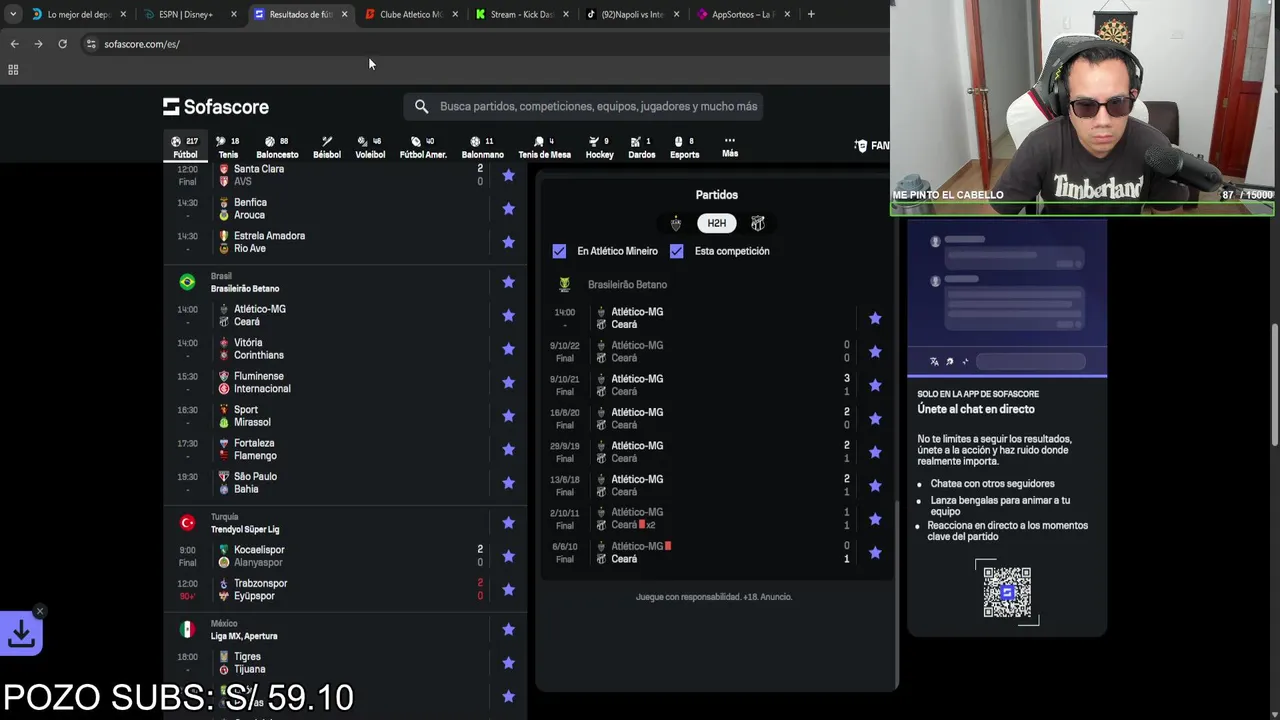Favorite the Fluminense vs Internacional match
1280x720 pixels.
point(508,382)
